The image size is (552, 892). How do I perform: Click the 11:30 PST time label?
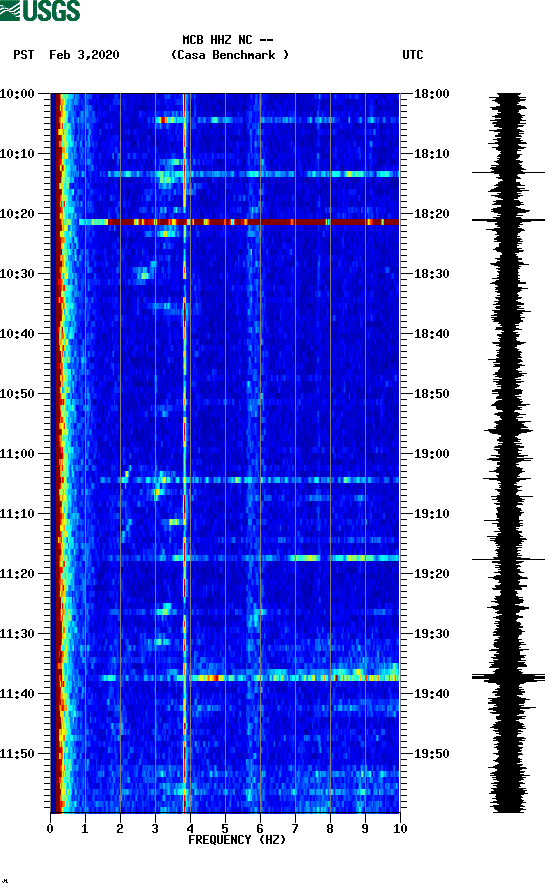[18, 634]
